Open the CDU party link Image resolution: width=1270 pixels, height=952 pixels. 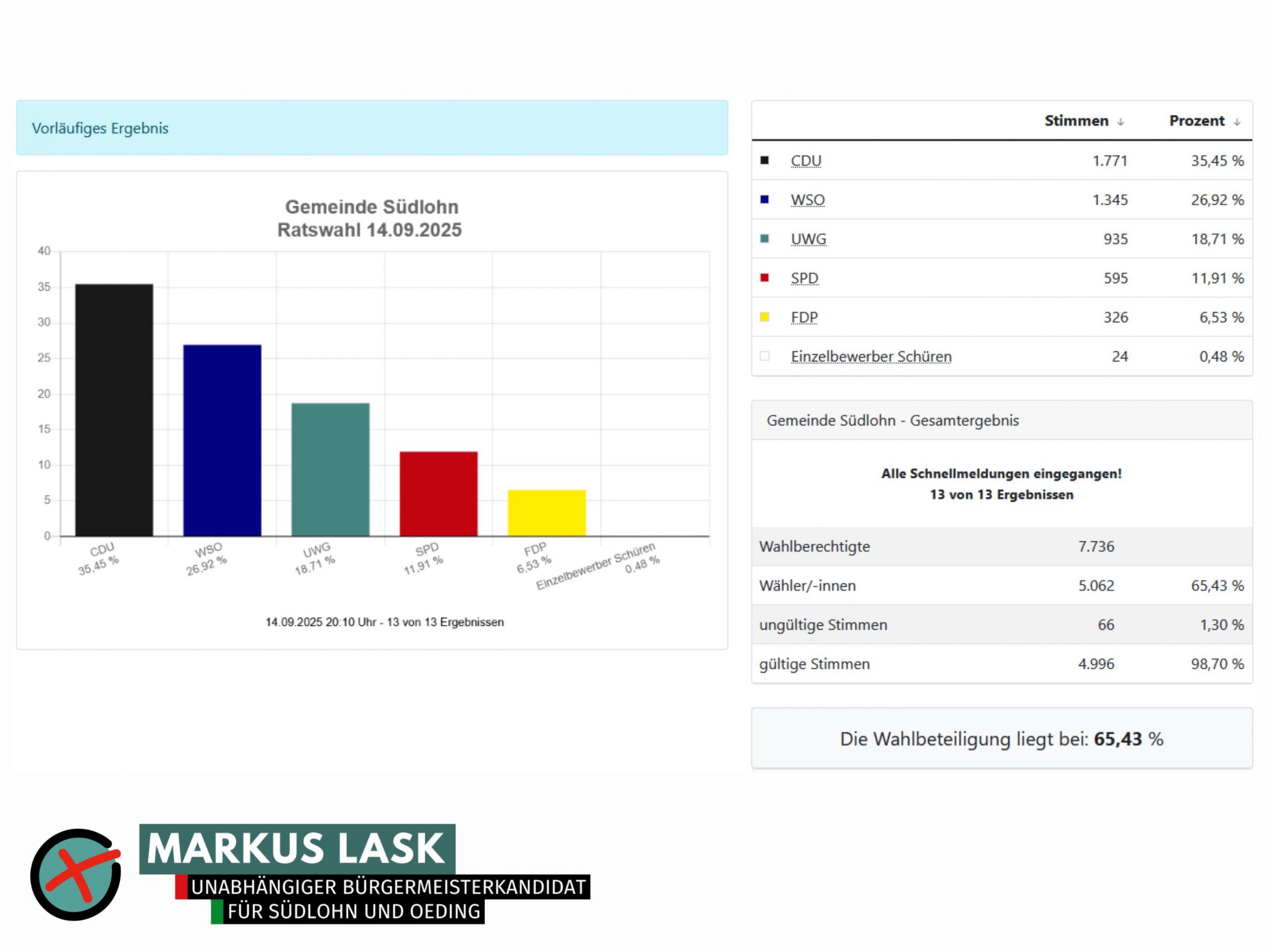[806, 161]
